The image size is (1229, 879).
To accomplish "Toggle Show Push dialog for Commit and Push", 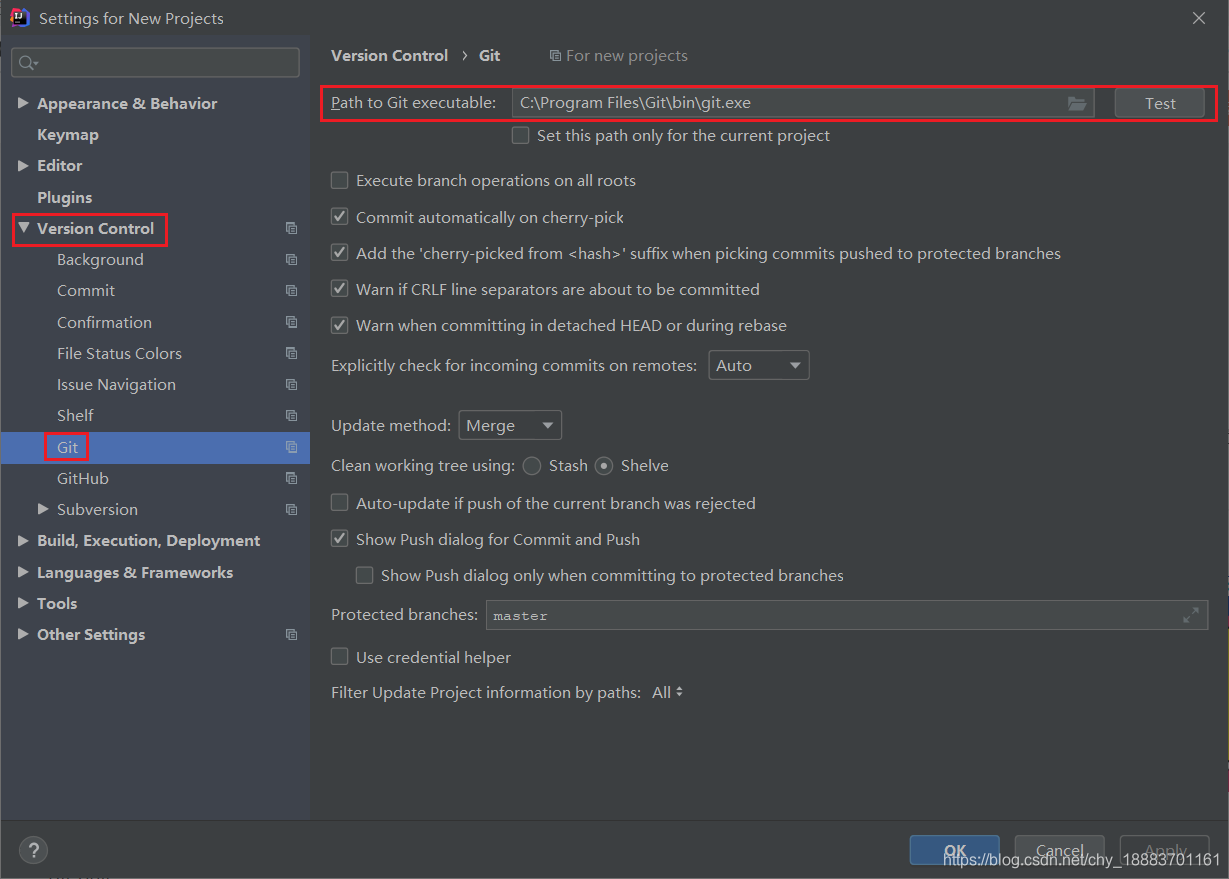I will click(339, 539).
